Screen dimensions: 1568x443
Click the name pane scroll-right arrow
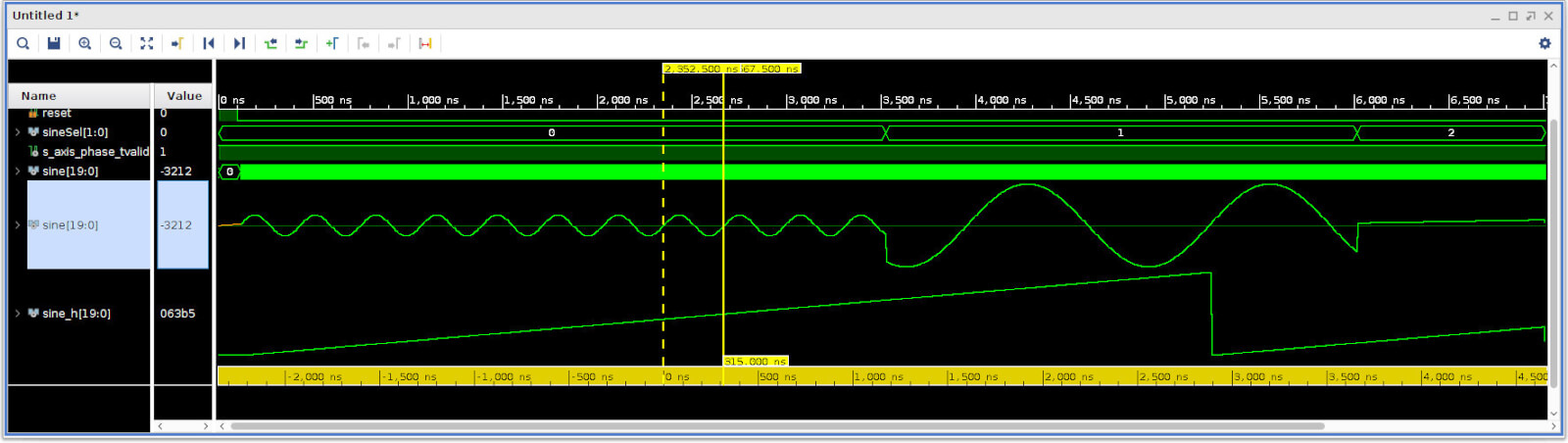(205, 426)
